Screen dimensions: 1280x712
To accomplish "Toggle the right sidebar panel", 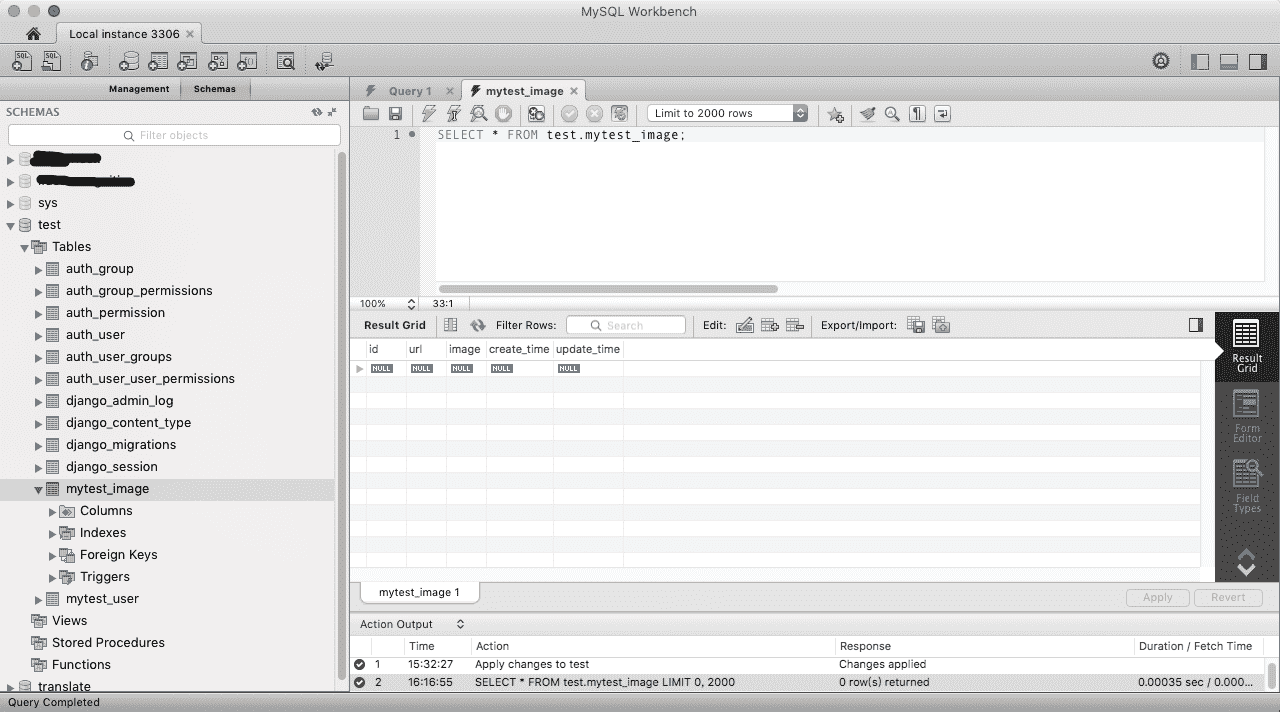I will tap(1258, 62).
